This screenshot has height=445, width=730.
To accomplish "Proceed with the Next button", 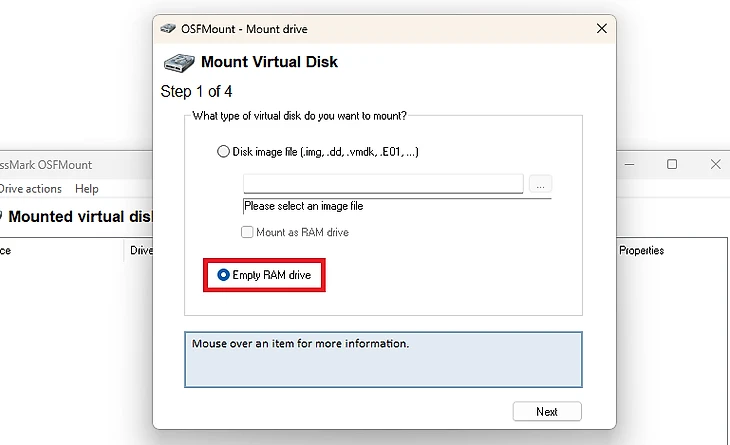I will 547,411.
